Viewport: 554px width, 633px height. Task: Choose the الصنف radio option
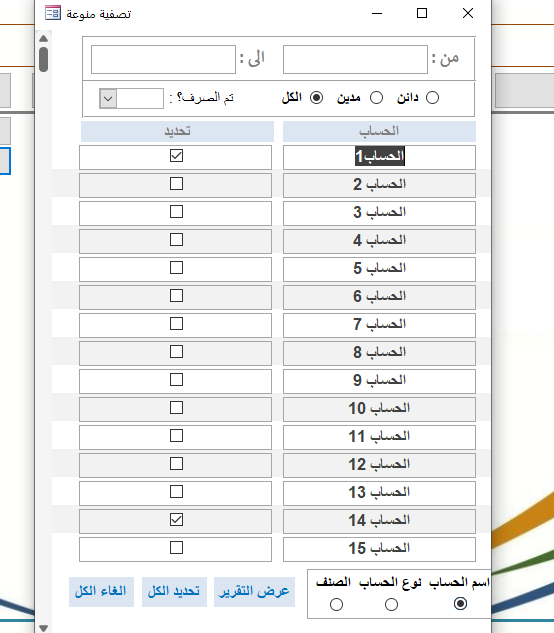point(336,604)
